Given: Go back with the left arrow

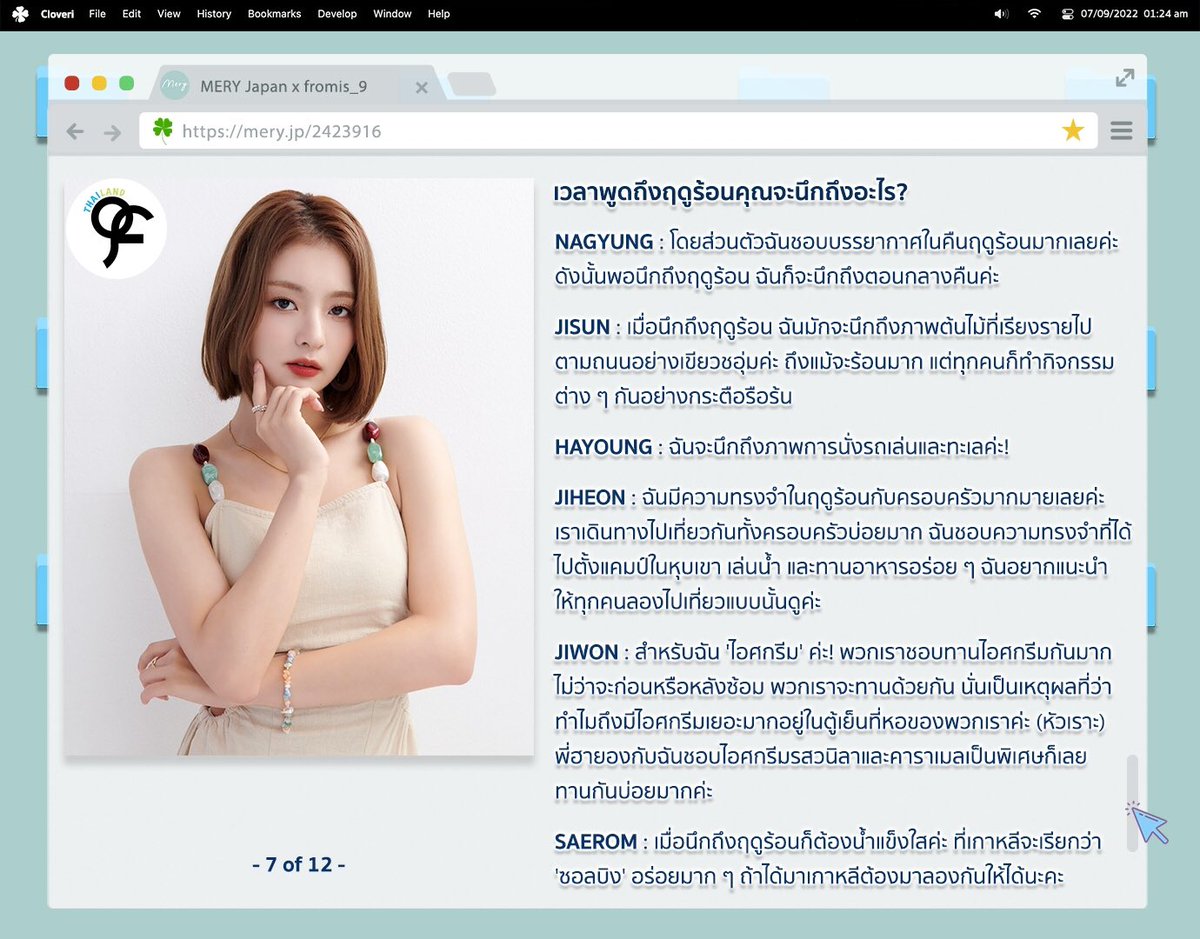Looking at the screenshot, I should pyautogui.click(x=75, y=132).
